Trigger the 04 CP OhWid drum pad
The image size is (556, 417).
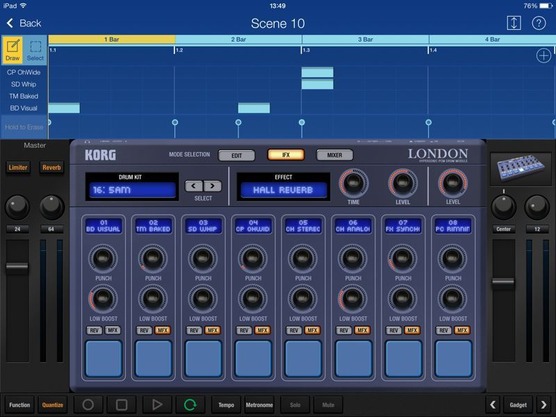tap(253, 358)
